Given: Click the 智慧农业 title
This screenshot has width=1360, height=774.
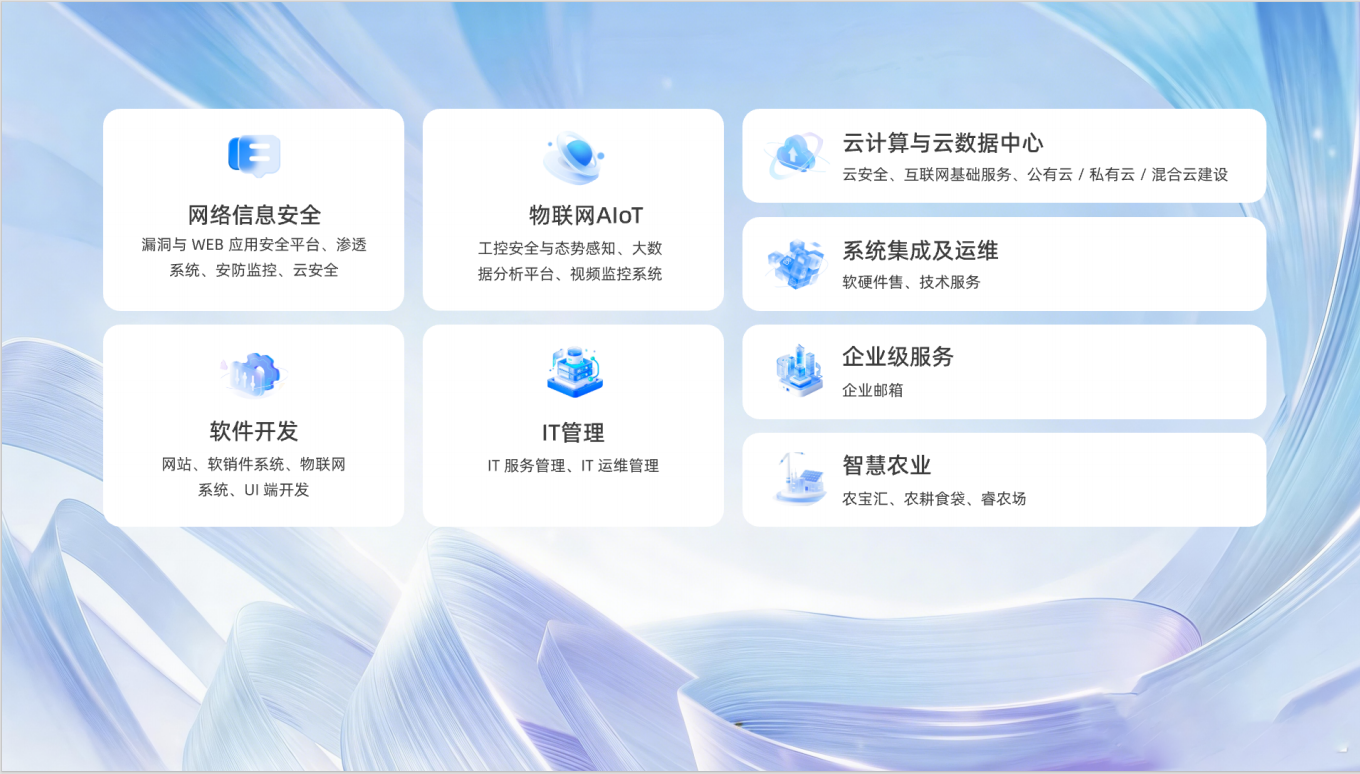Looking at the screenshot, I should pos(886,465).
